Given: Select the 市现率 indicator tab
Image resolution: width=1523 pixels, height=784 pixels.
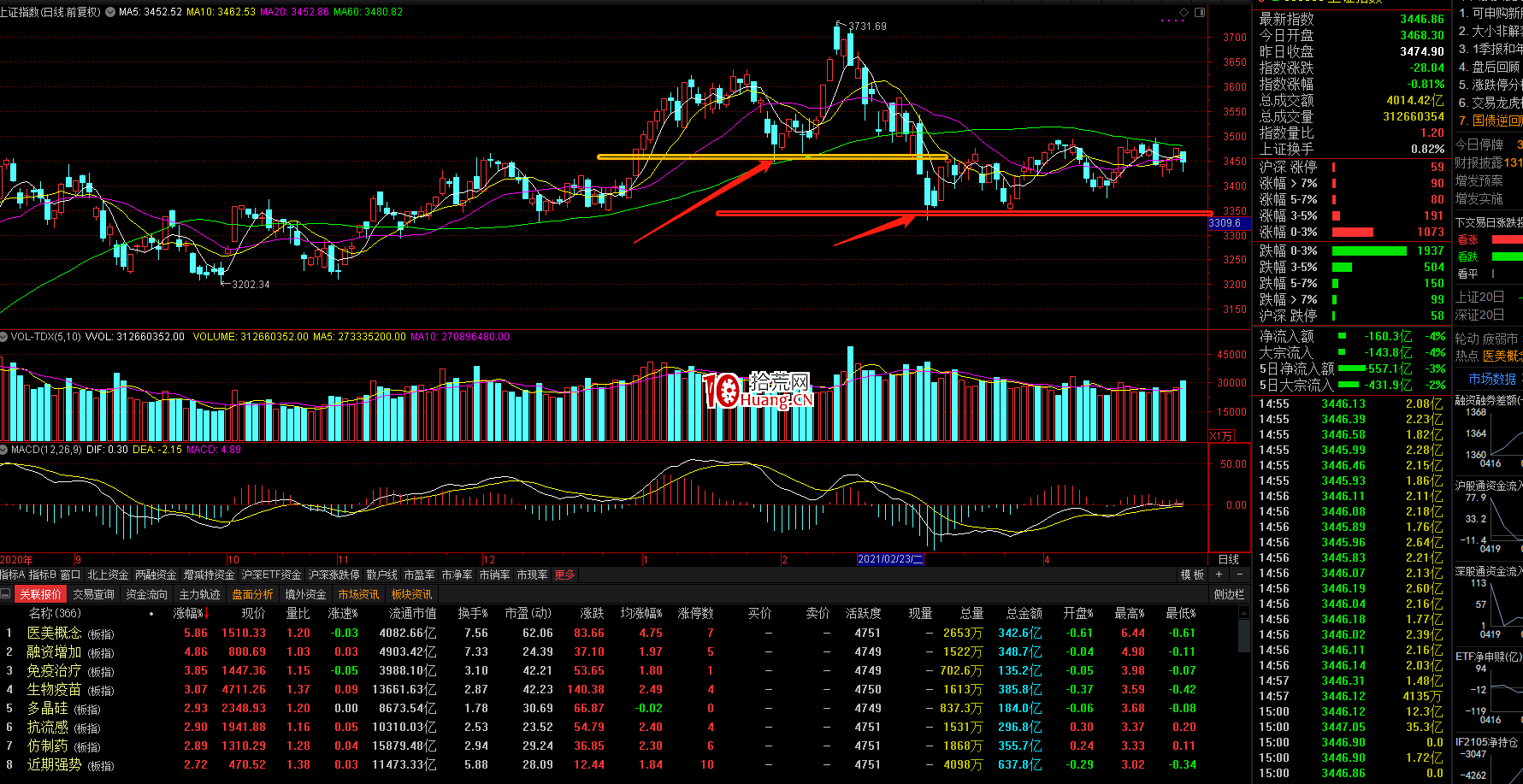Looking at the screenshot, I should [x=532, y=575].
